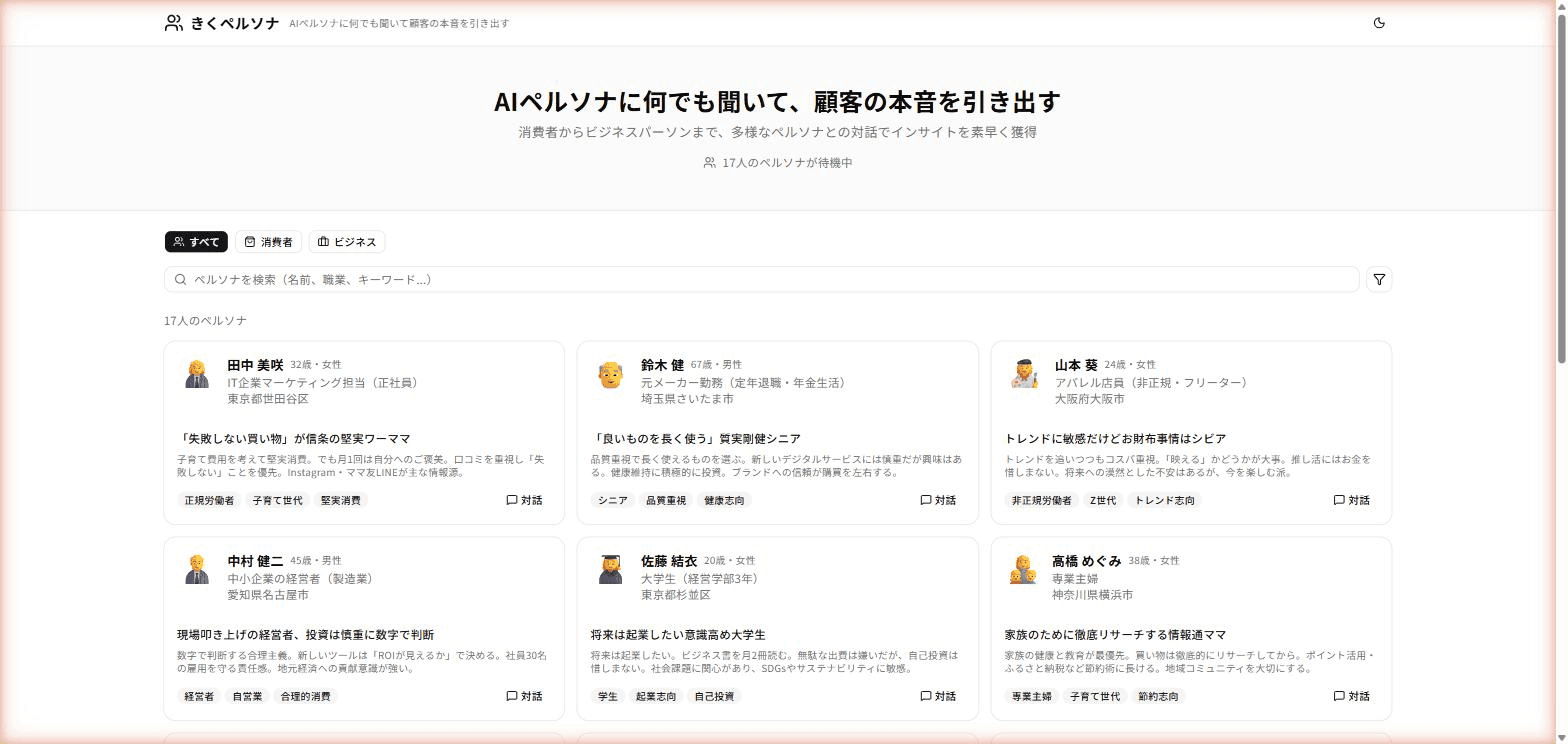Viewport: 1568px width, 744px height.
Task: Click 田中 美咲's avatar icon
Action: click(x=197, y=374)
